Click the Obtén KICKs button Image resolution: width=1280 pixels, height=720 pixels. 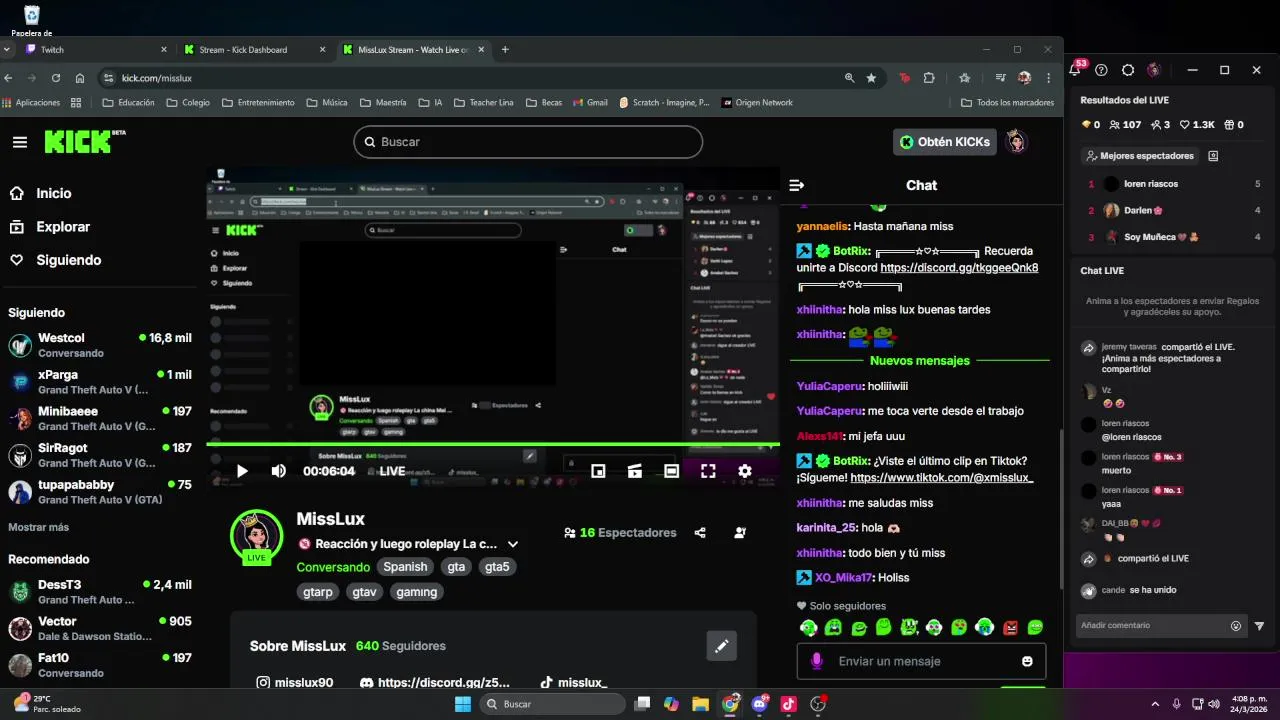point(944,142)
